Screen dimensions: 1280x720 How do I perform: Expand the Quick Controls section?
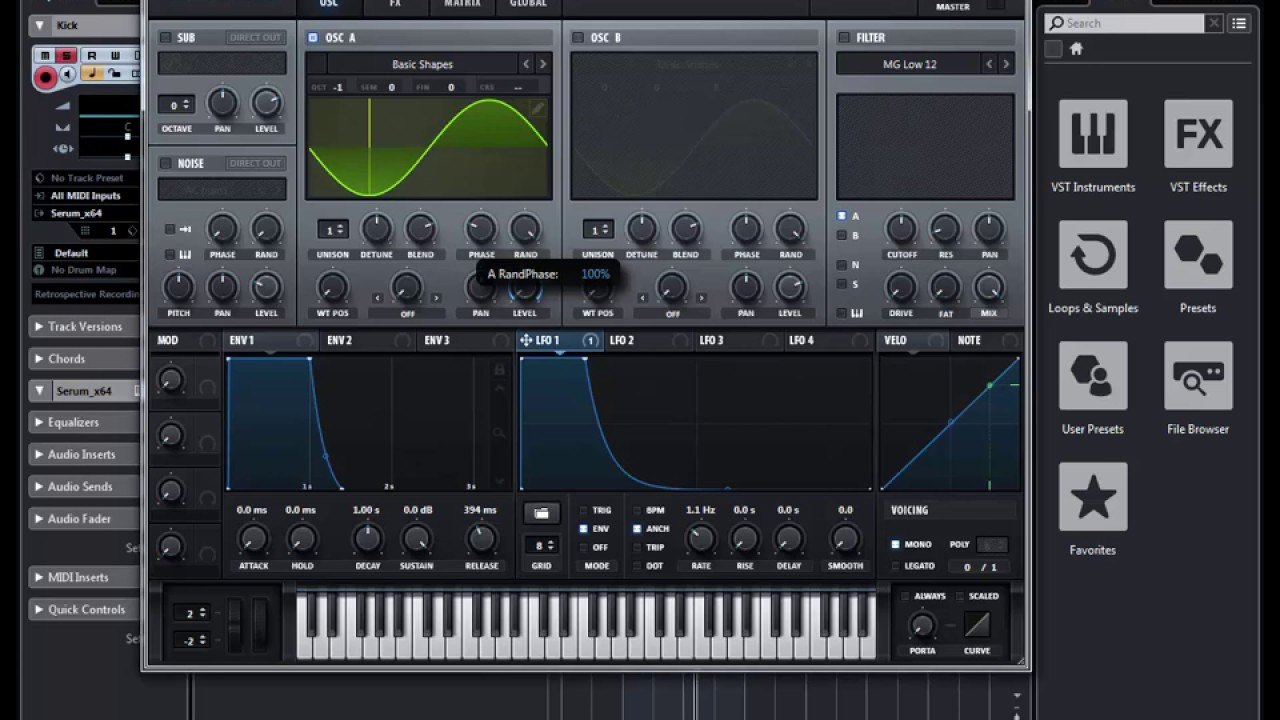[86, 609]
